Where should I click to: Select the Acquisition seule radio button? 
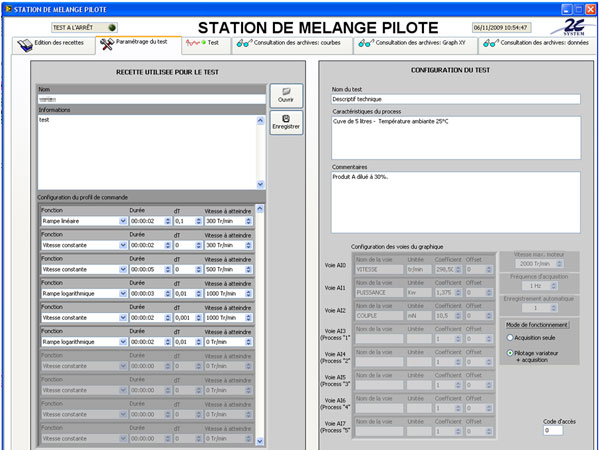509,338
